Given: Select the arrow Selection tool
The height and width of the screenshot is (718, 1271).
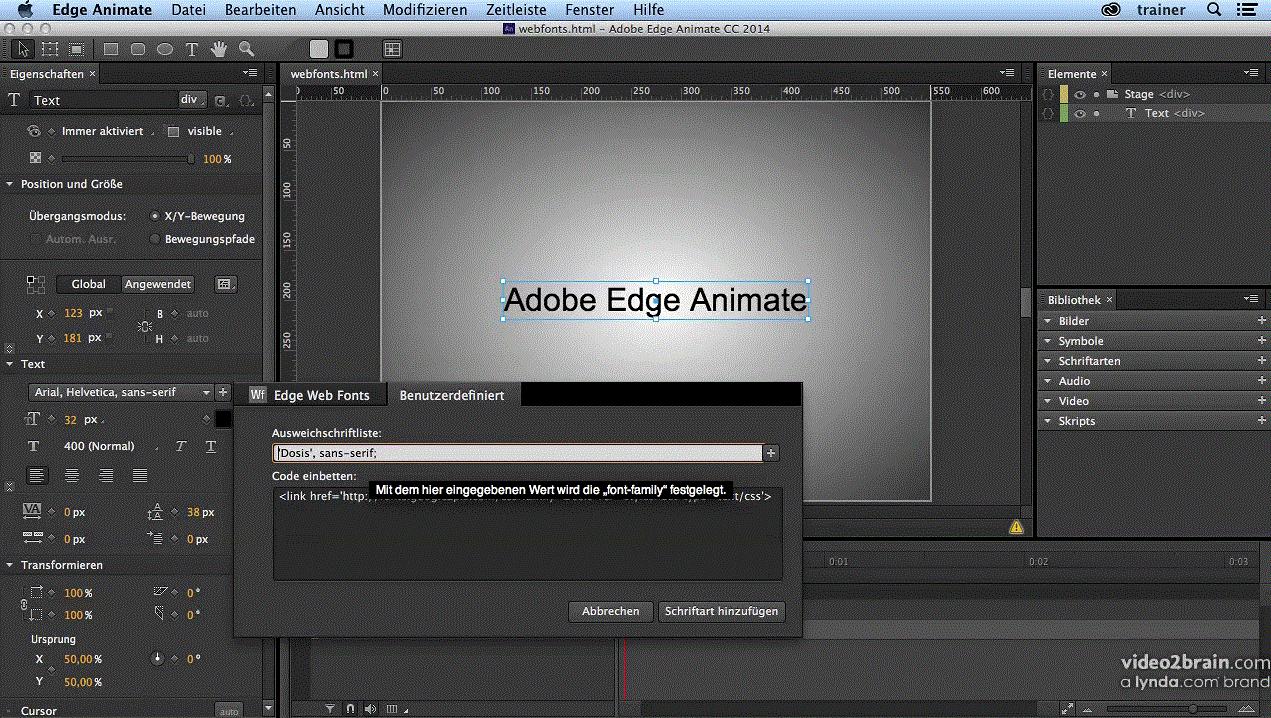Looking at the screenshot, I should (x=24, y=48).
